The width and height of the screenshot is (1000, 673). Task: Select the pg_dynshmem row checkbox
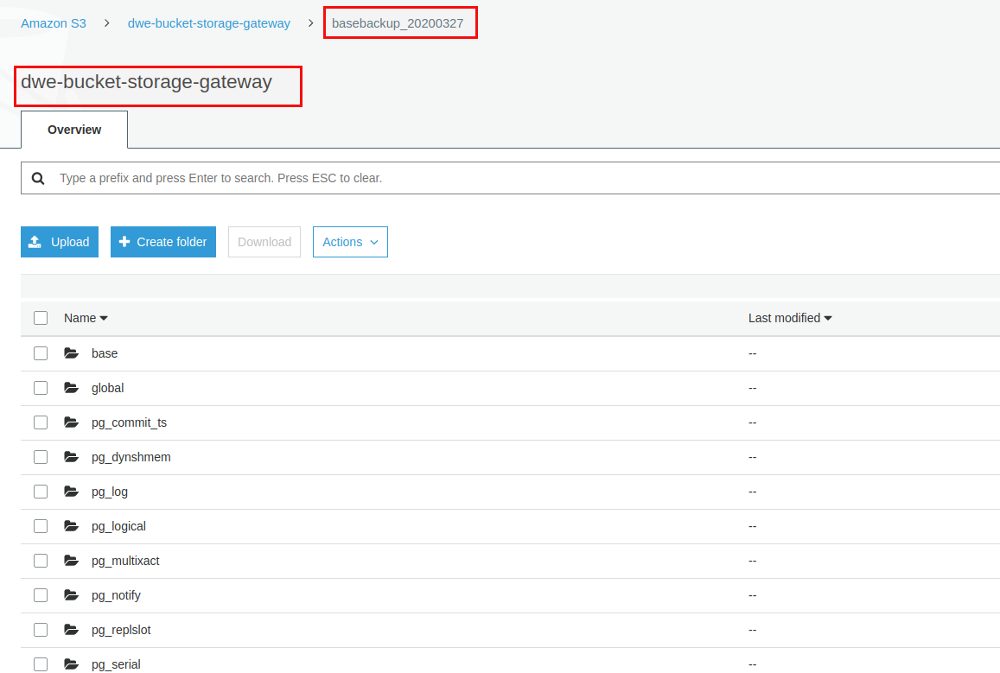click(x=41, y=457)
